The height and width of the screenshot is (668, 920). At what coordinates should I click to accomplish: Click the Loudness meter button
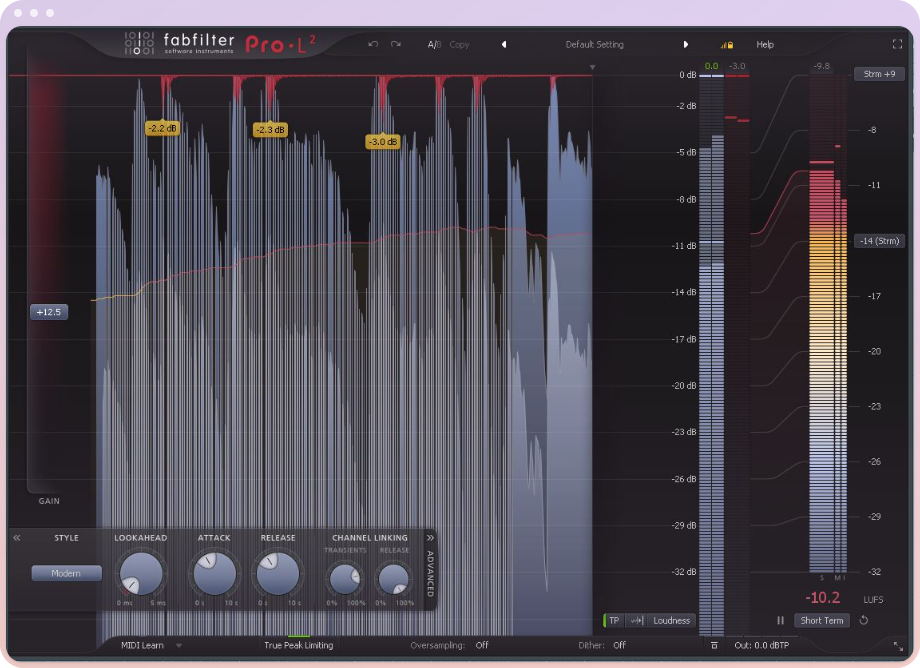tap(671, 620)
